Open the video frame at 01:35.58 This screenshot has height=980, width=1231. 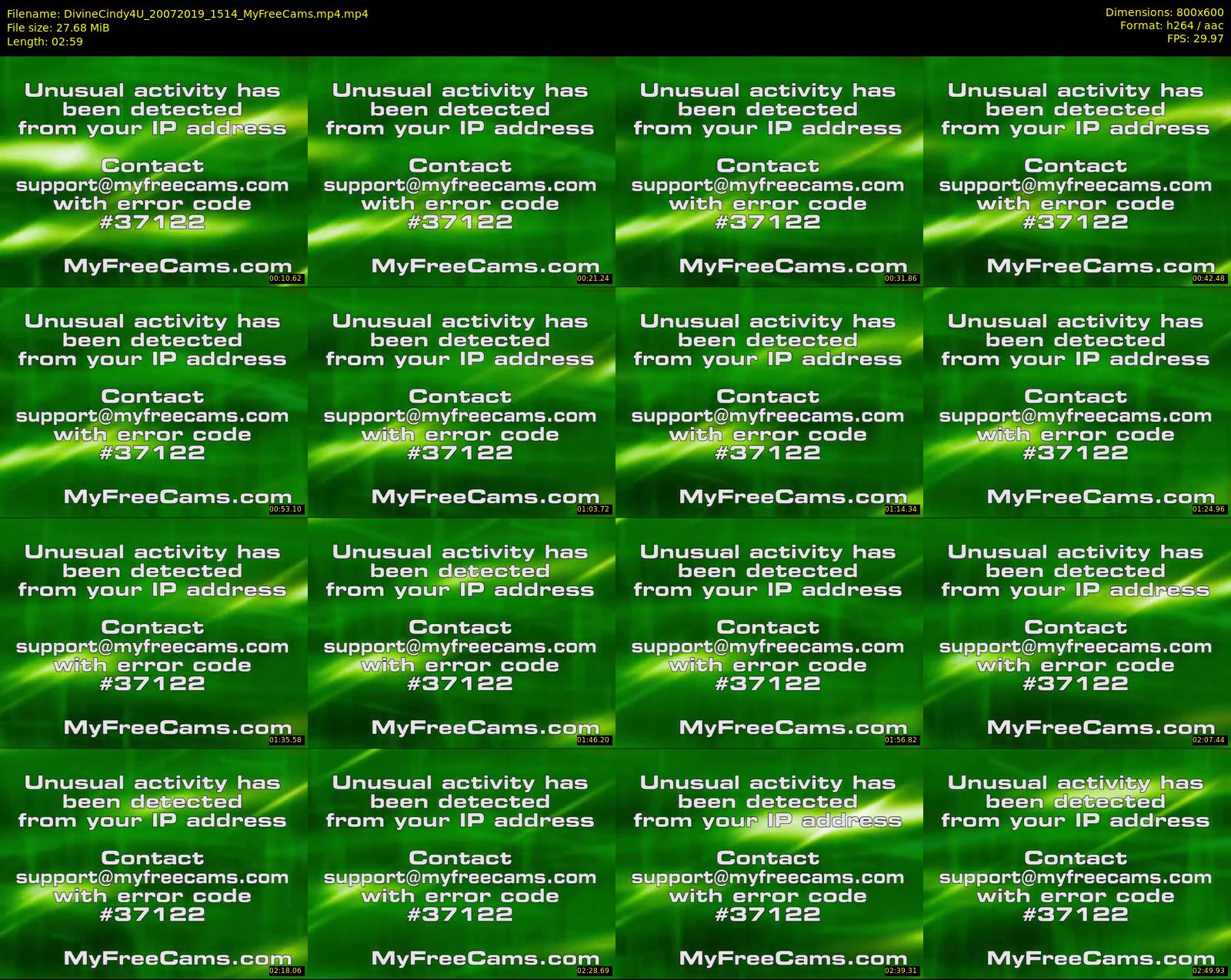coord(153,632)
